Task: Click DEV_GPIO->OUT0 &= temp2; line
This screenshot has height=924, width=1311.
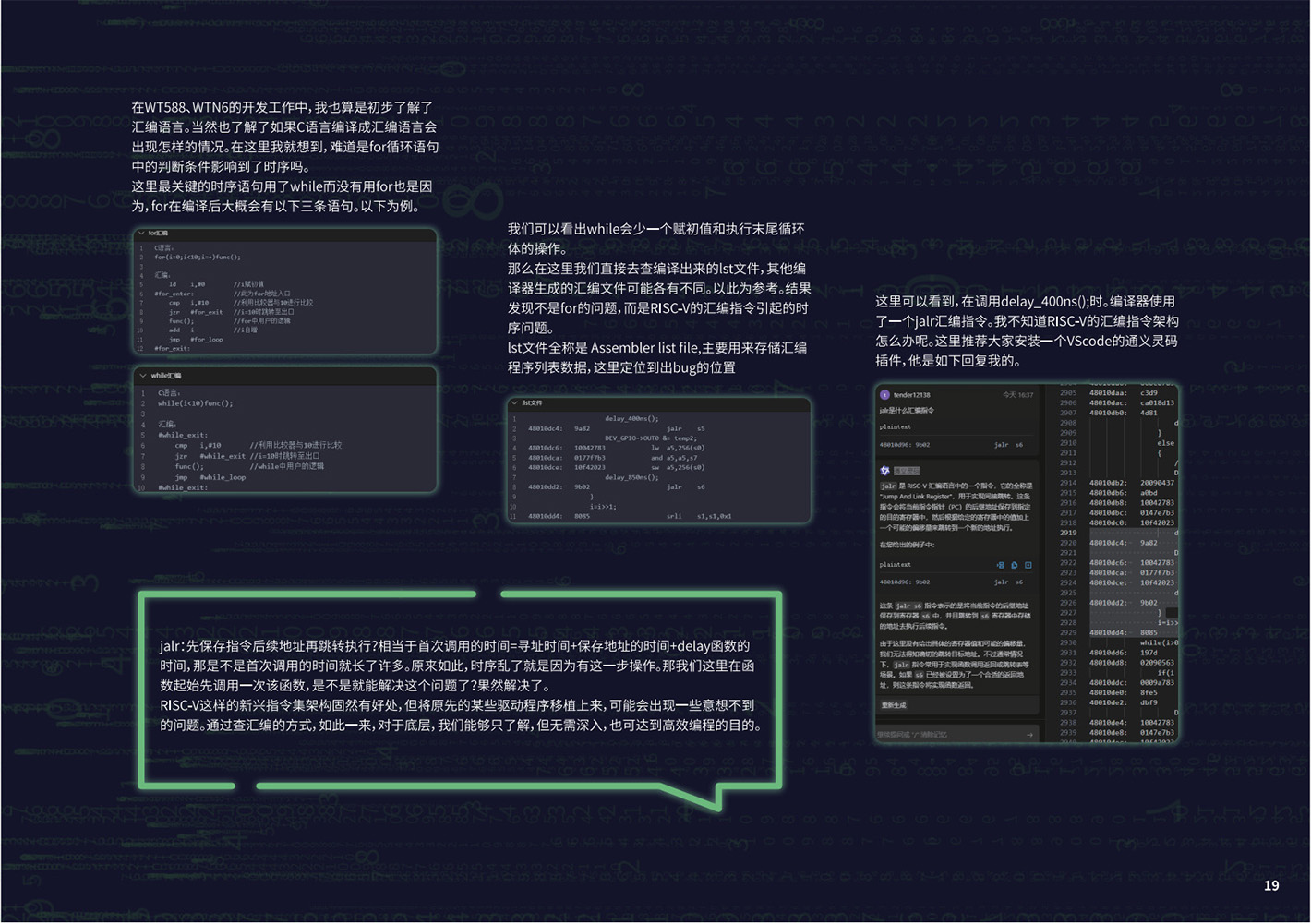Action: (651, 438)
